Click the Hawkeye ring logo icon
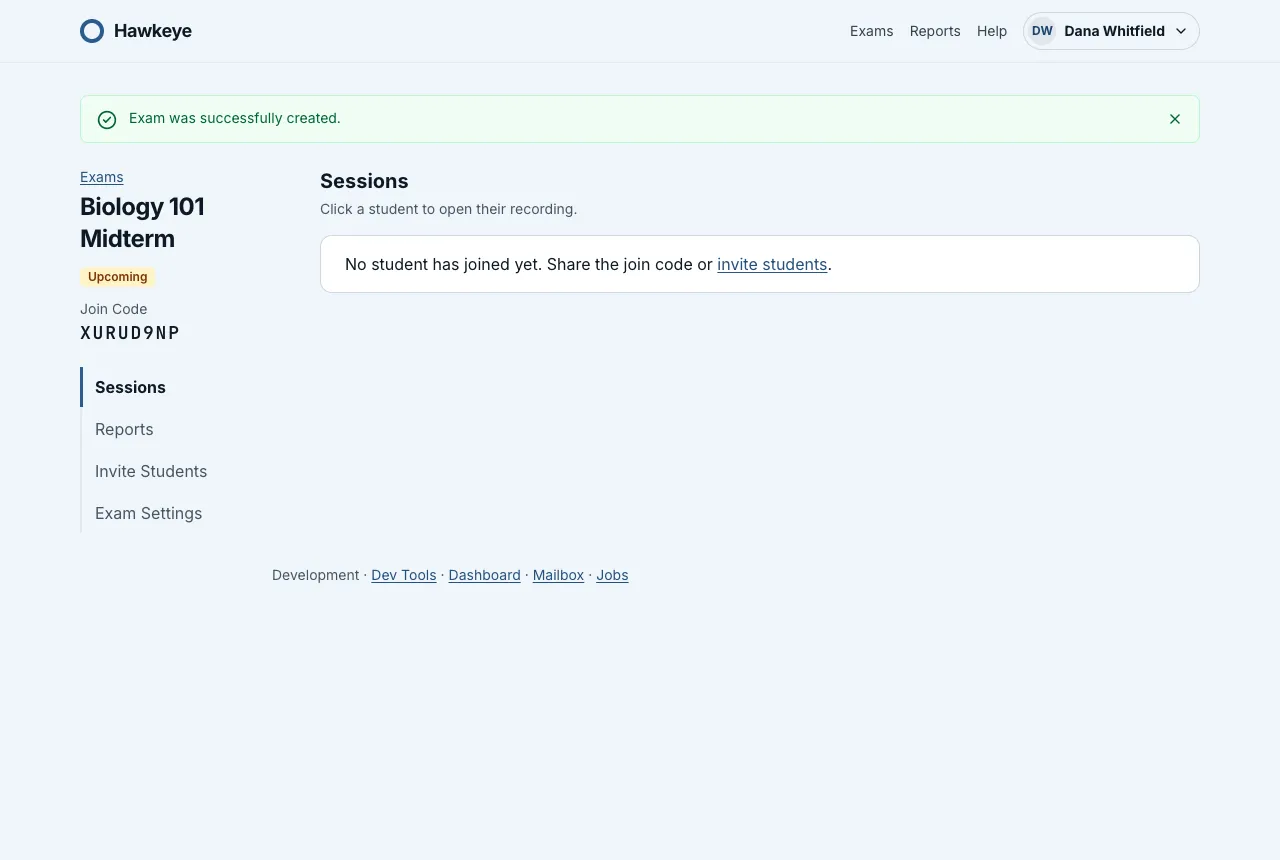Image resolution: width=1280 pixels, height=860 pixels. pos(92,31)
